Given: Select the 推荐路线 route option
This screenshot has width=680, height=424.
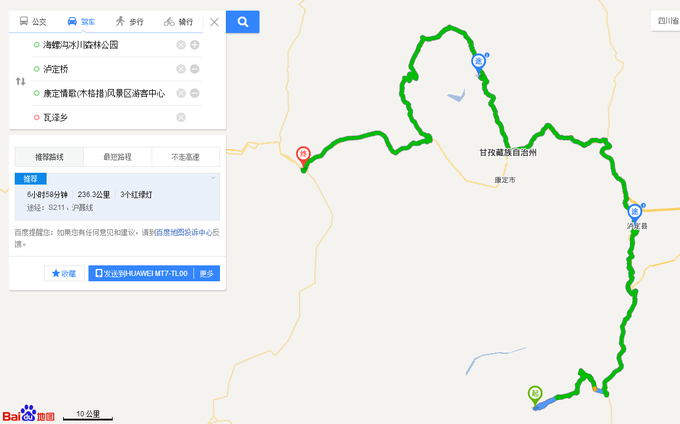Looking at the screenshot, I should coord(49,157).
